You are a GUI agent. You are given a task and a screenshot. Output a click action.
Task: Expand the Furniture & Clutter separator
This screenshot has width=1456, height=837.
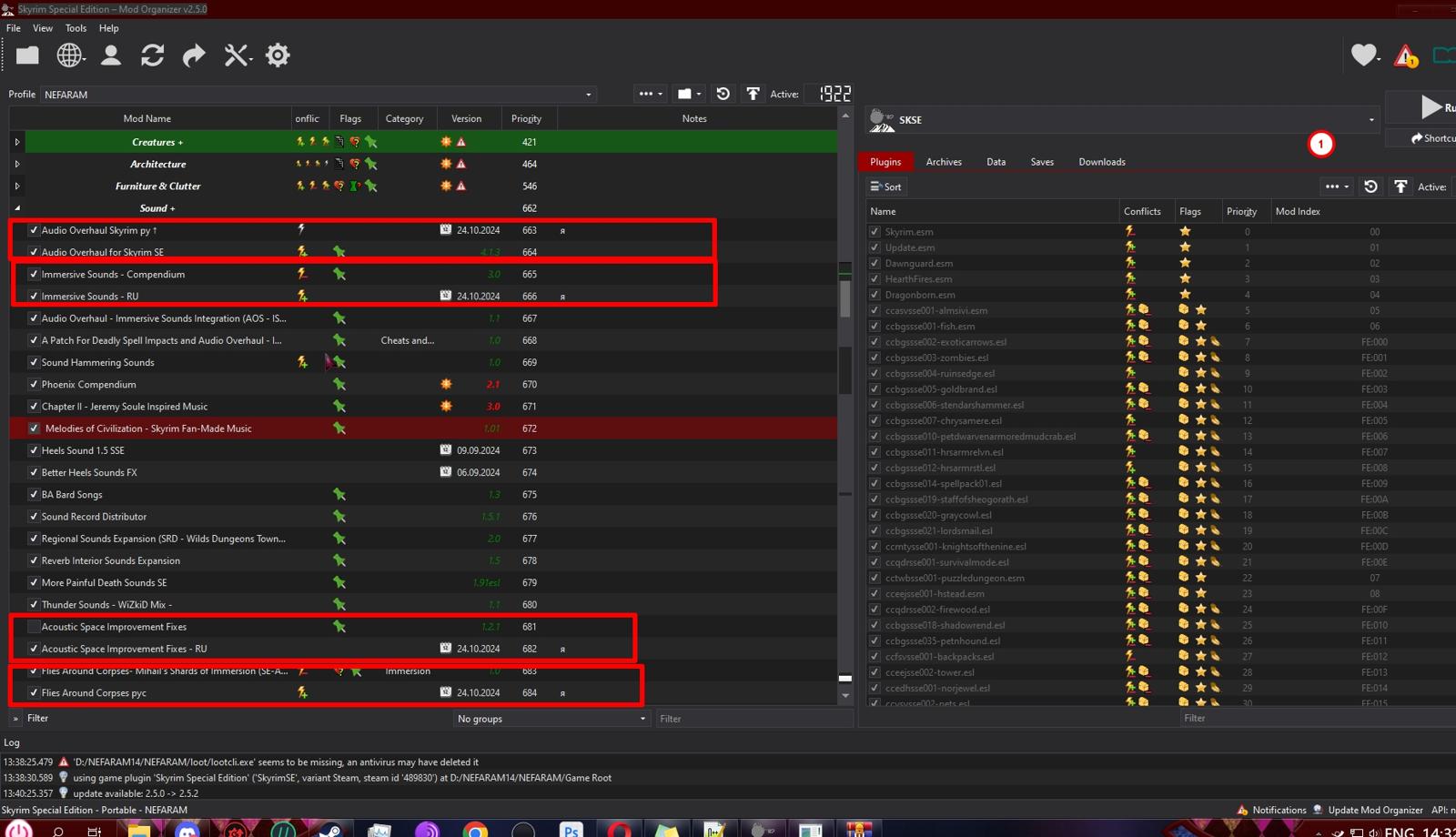pyautogui.click(x=17, y=186)
